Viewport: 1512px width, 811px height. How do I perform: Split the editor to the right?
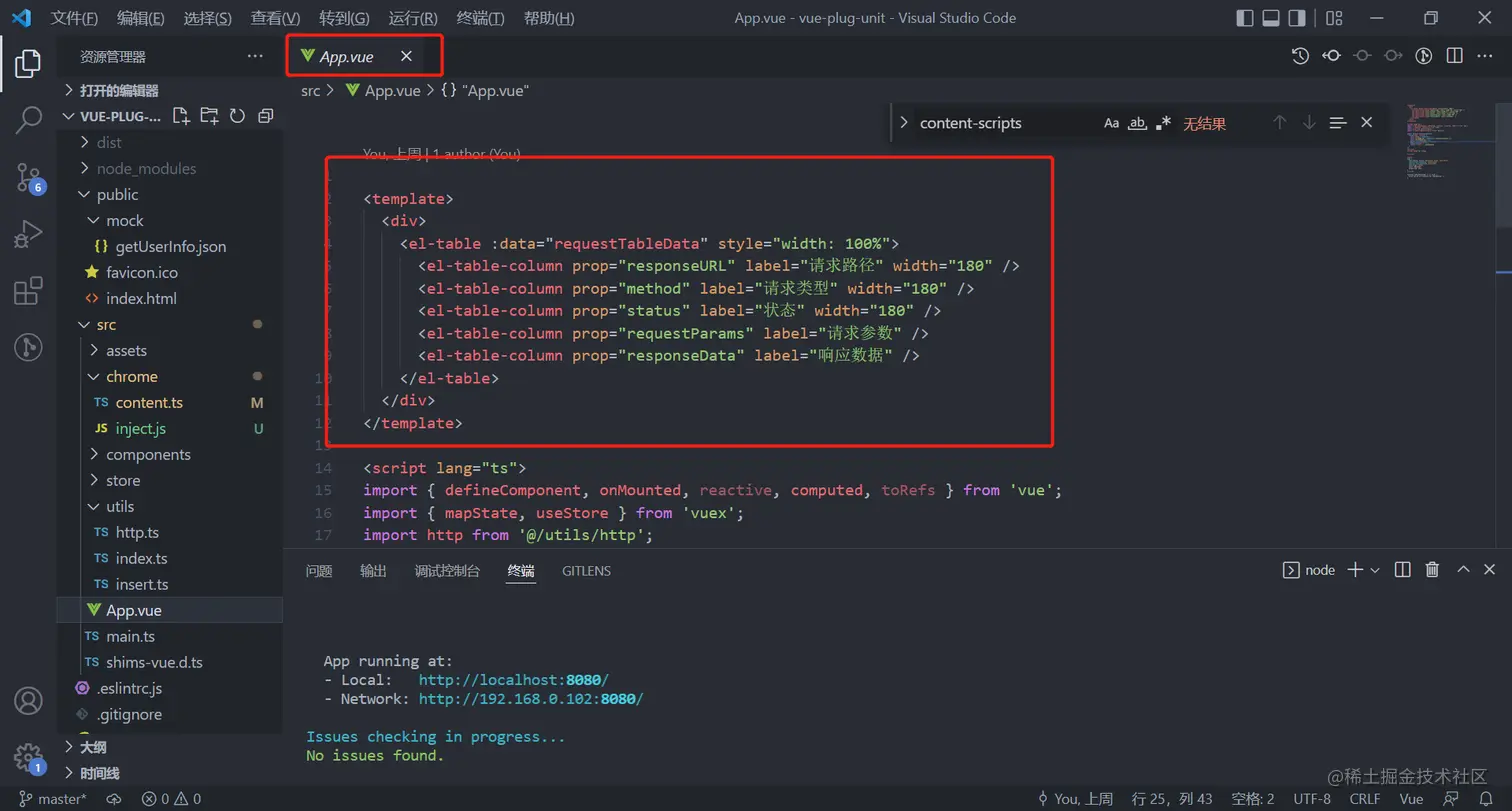[1455, 56]
